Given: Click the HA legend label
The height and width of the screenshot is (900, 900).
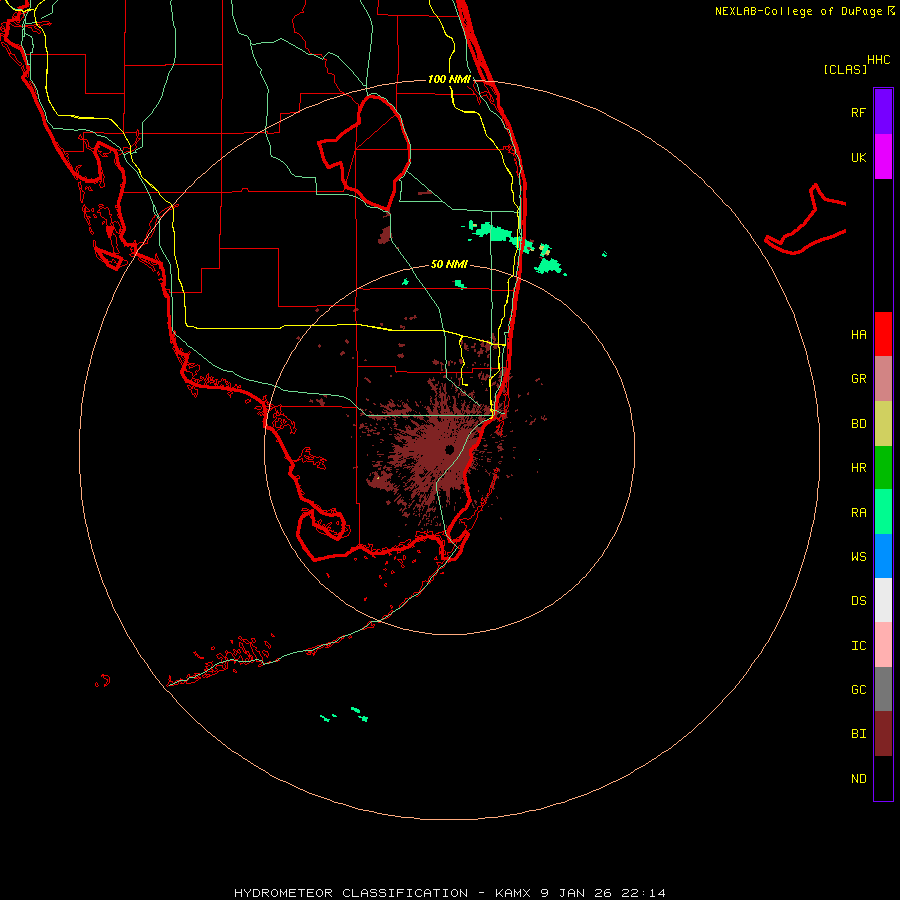Looking at the screenshot, I should pos(858,334).
